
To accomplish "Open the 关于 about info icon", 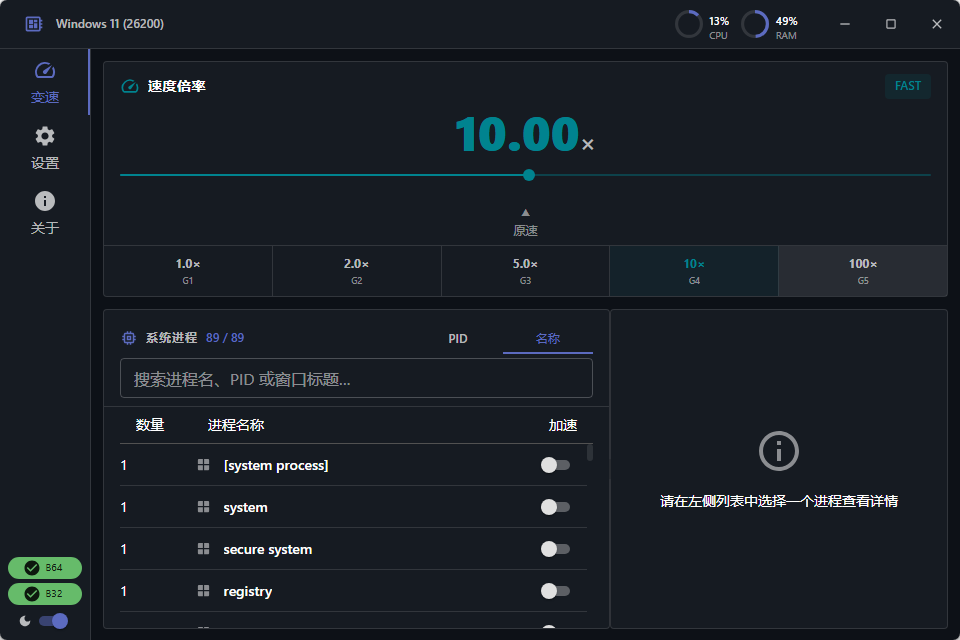I will coord(45,213).
